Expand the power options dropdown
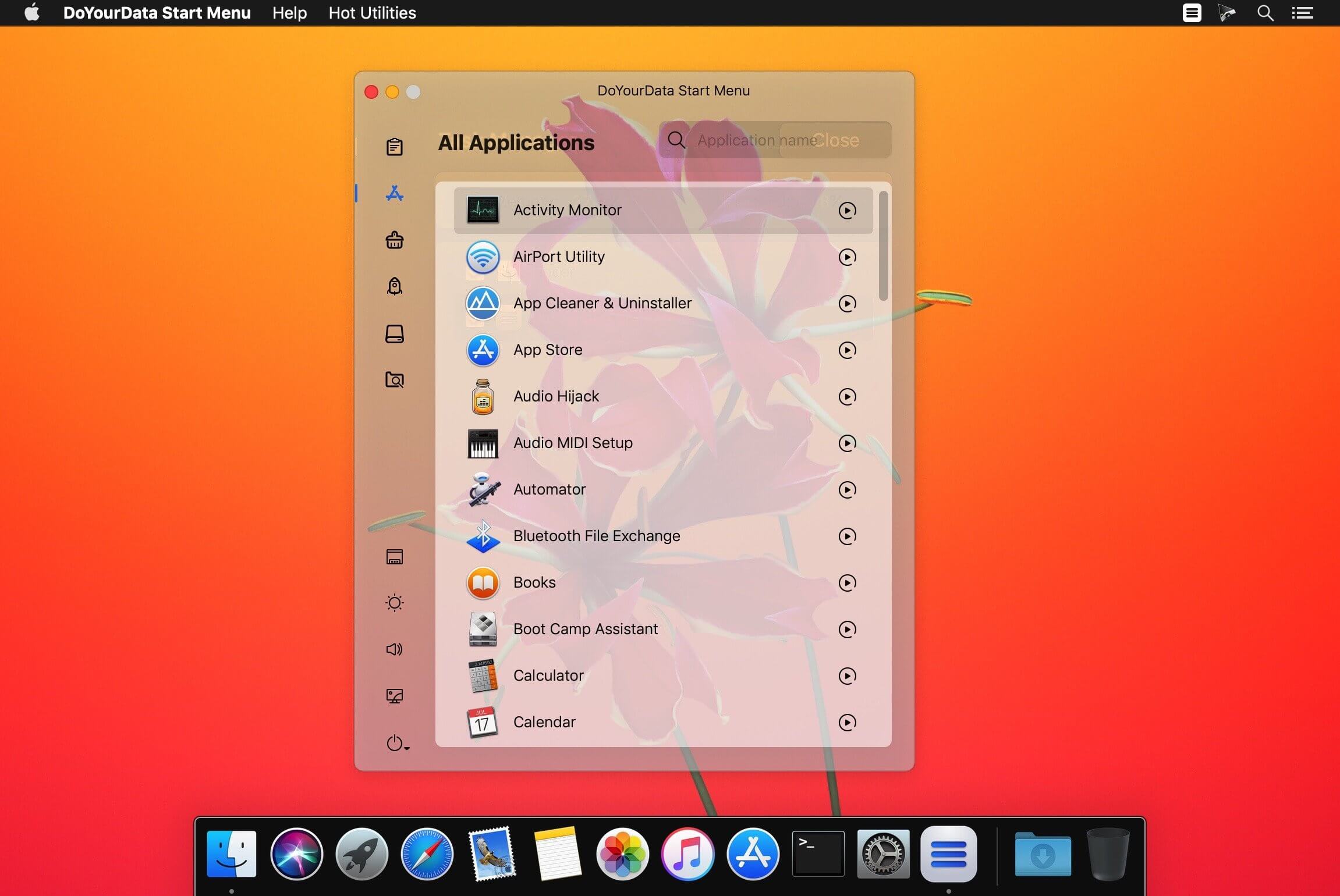The height and width of the screenshot is (896, 1340). [398, 743]
